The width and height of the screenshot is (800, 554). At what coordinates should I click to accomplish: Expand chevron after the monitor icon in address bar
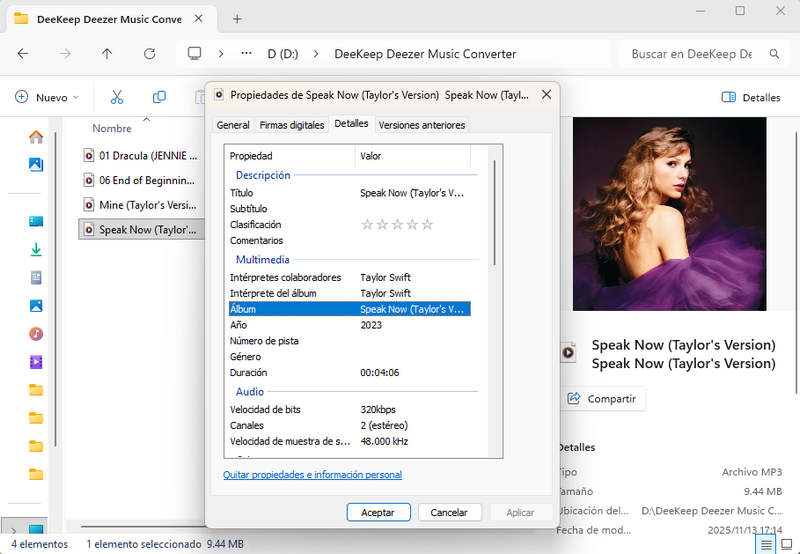pos(220,53)
